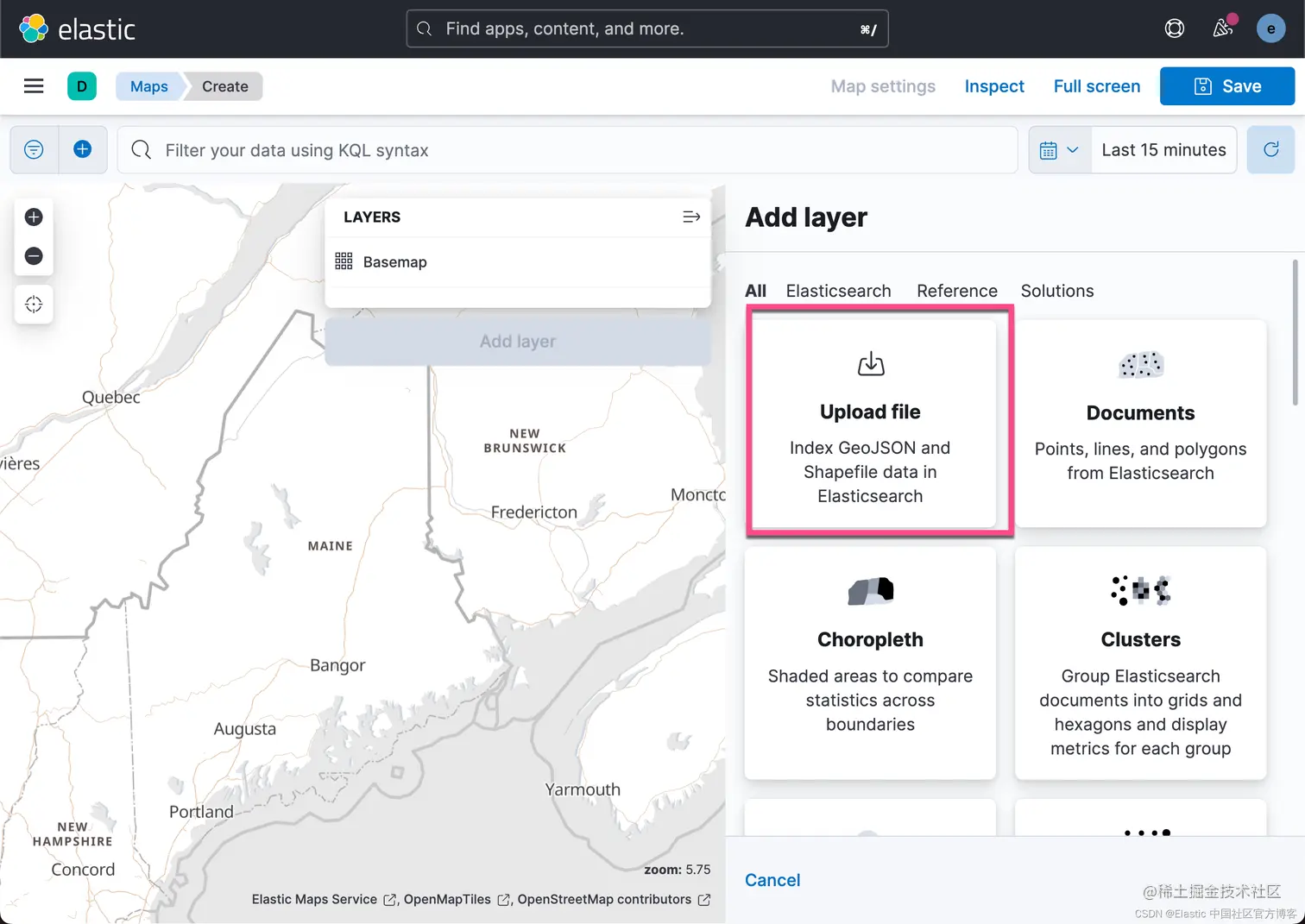Focus the KQL filter input
This screenshot has height=924, width=1305.
(567, 150)
